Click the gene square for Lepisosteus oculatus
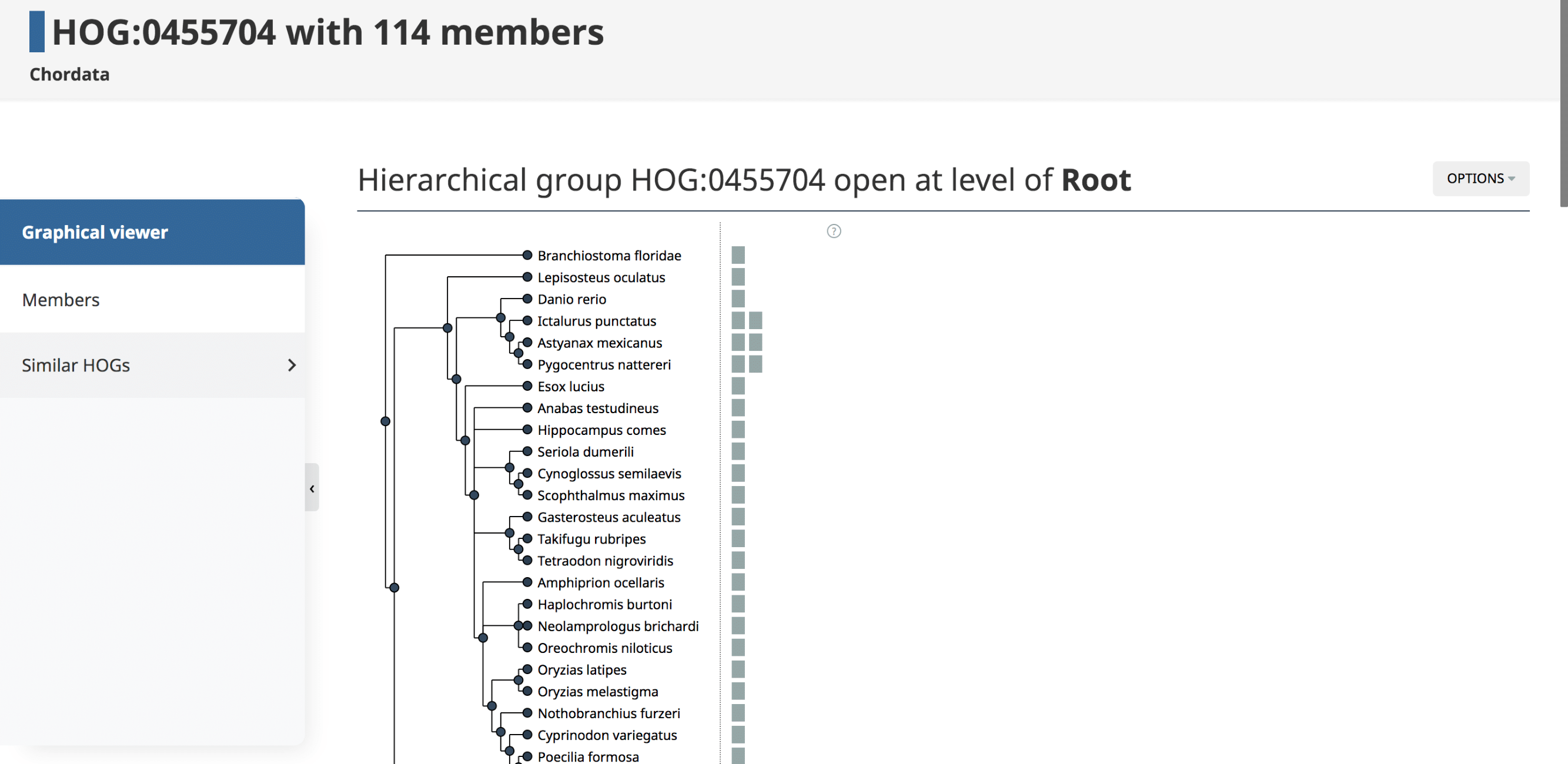This screenshot has width=1568, height=764. (x=738, y=277)
